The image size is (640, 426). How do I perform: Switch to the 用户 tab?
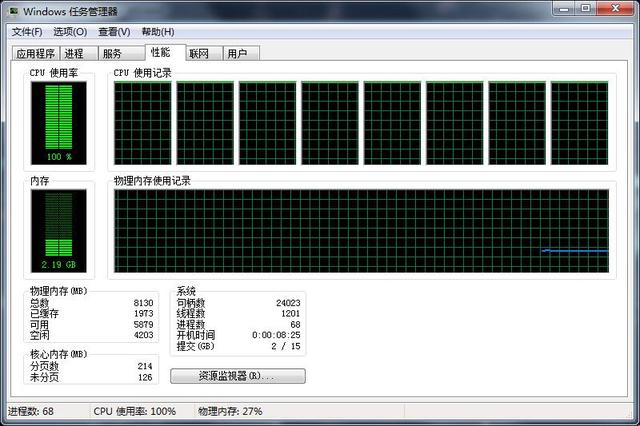pyautogui.click(x=241, y=53)
